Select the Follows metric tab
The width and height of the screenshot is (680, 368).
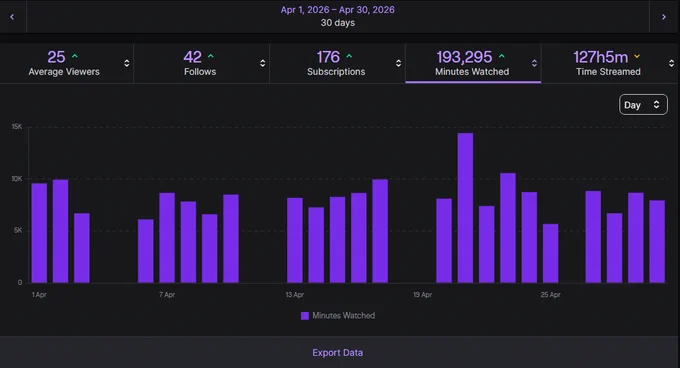pos(200,63)
